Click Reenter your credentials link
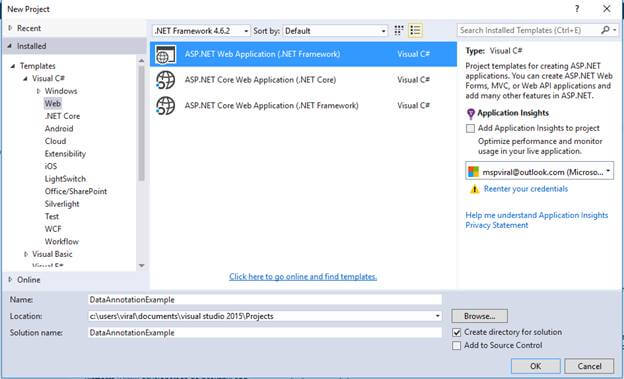The height and width of the screenshot is (379, 624). 526,189
